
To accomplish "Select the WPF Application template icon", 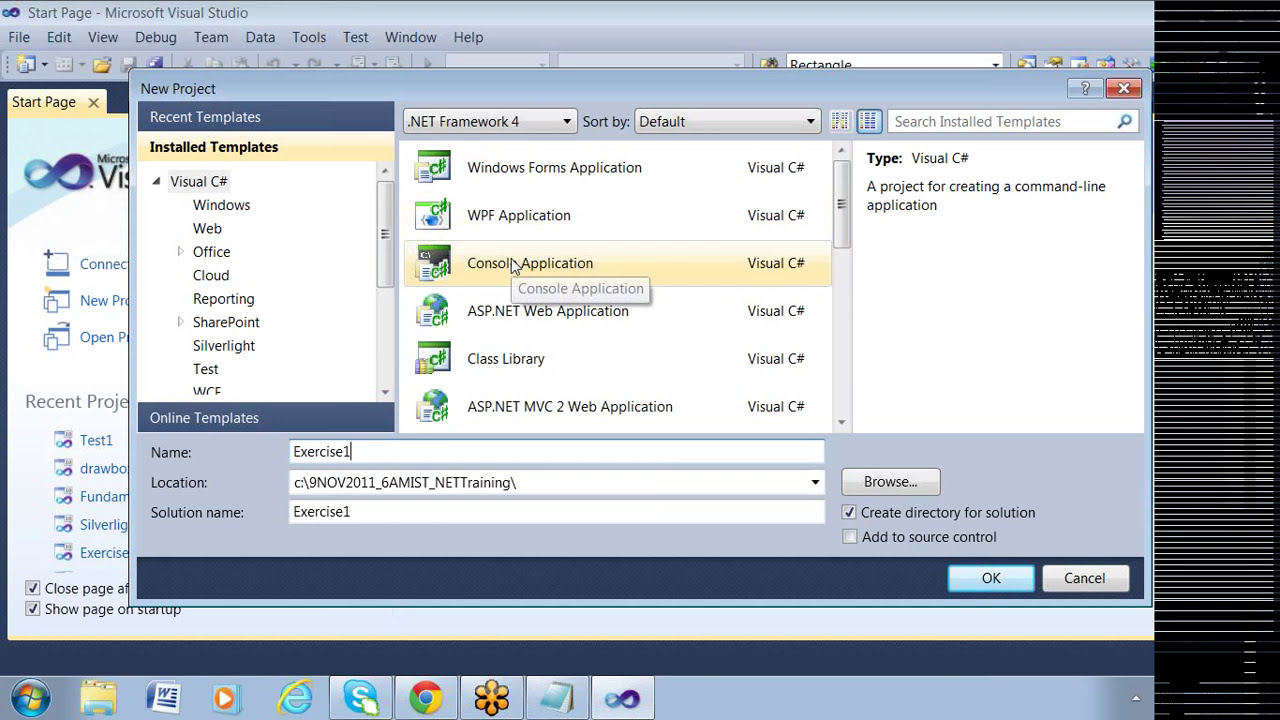I will coord(433,215).
